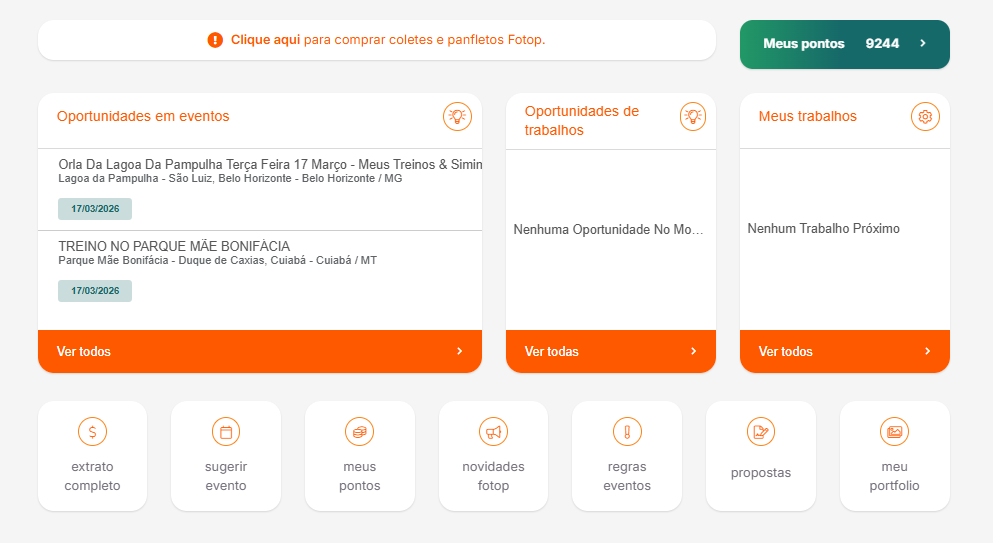This screenshot has width=993, height=543.
Task: Click the orange alert icon in banner
Action: (x=215, y=40)
